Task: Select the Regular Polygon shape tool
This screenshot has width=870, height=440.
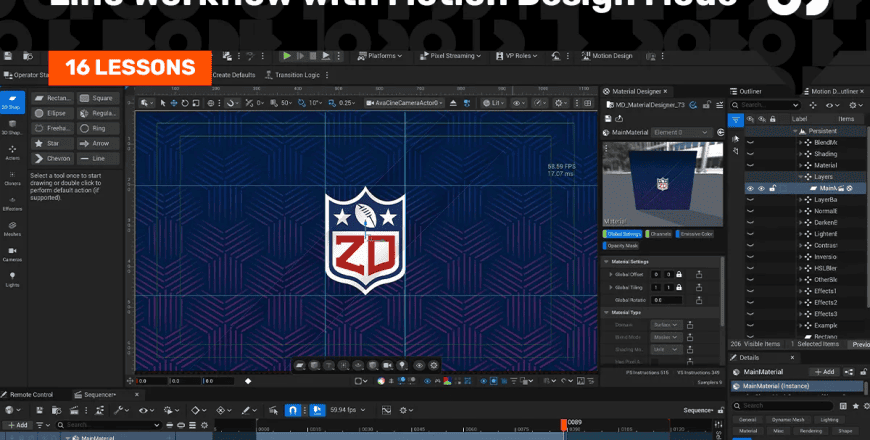Action: click(98, 113)
